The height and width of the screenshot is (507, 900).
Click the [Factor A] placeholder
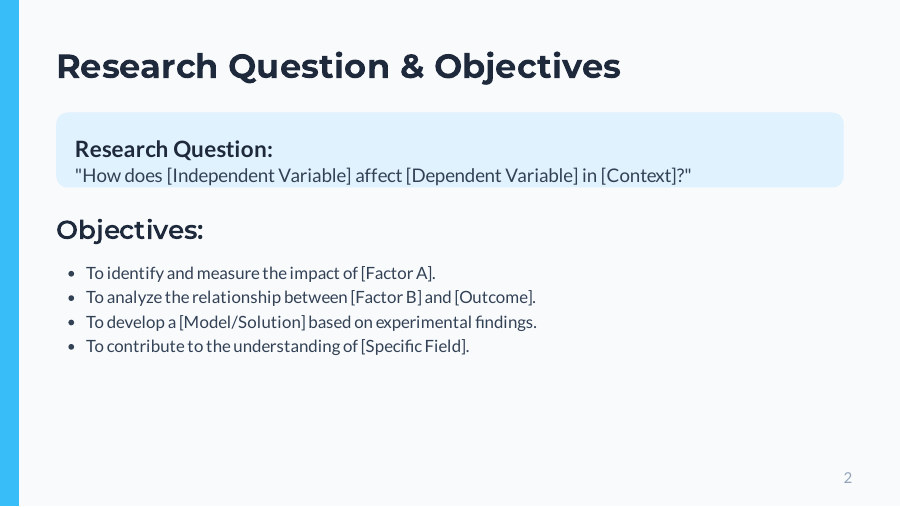point(397,273)
